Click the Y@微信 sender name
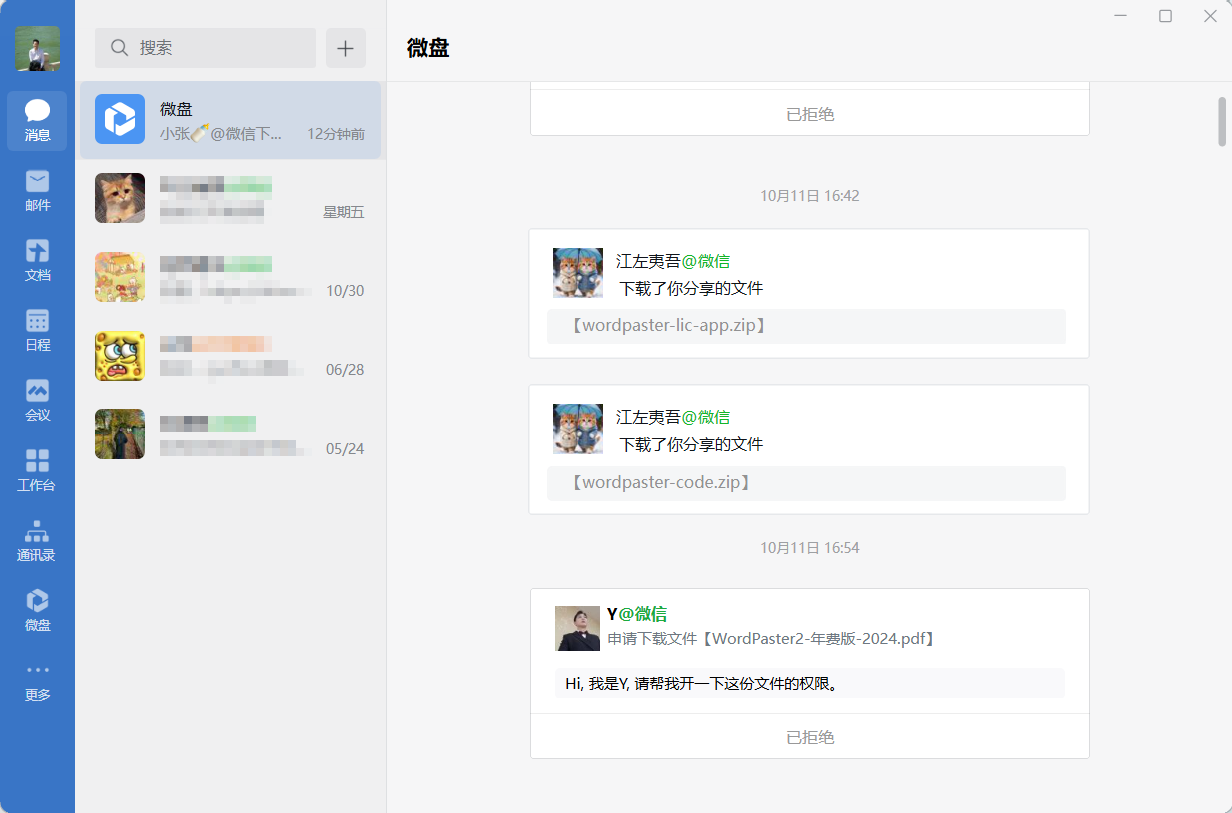The width and height of the screenshot is (1232, 813). click(637, 614)
